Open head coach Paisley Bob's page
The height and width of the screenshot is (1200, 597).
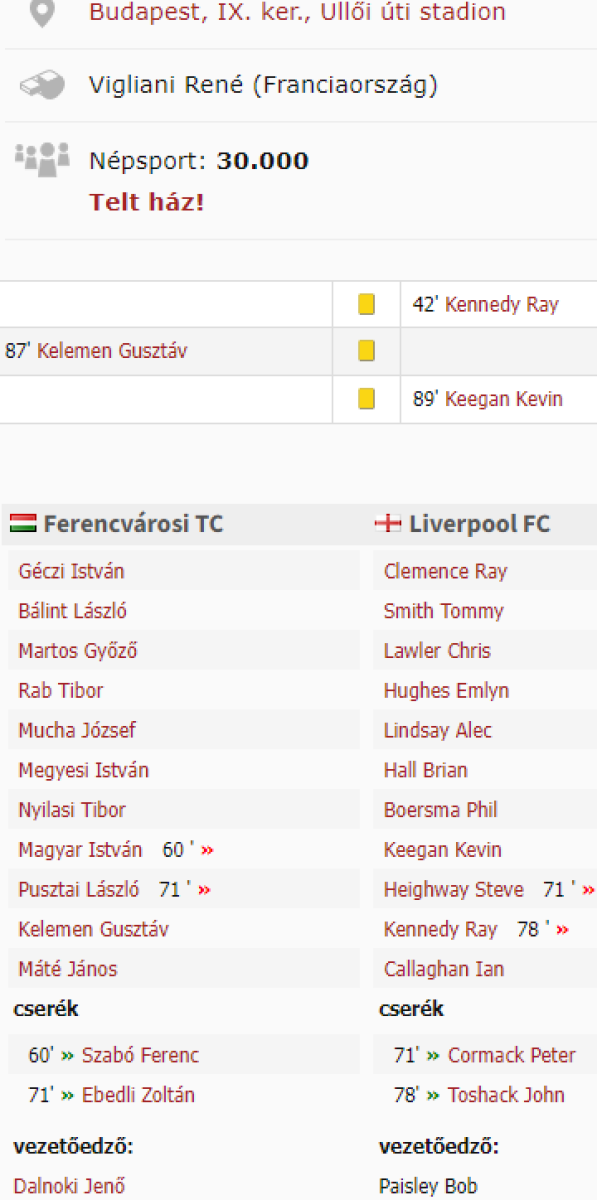[428, 1187]
